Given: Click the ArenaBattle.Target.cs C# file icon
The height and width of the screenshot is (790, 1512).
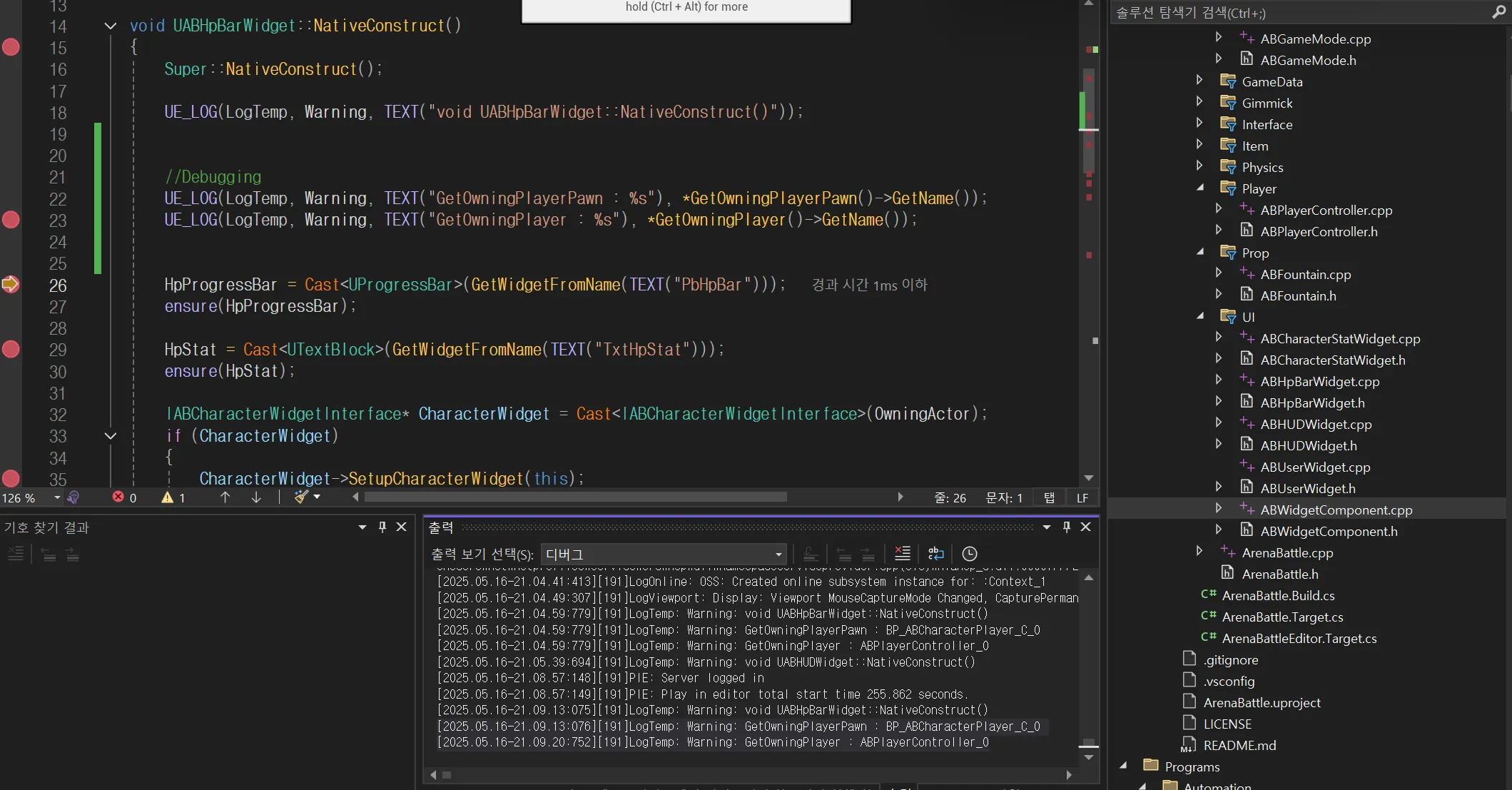Looking at the screenshot, I should (x=1209, y=616).
